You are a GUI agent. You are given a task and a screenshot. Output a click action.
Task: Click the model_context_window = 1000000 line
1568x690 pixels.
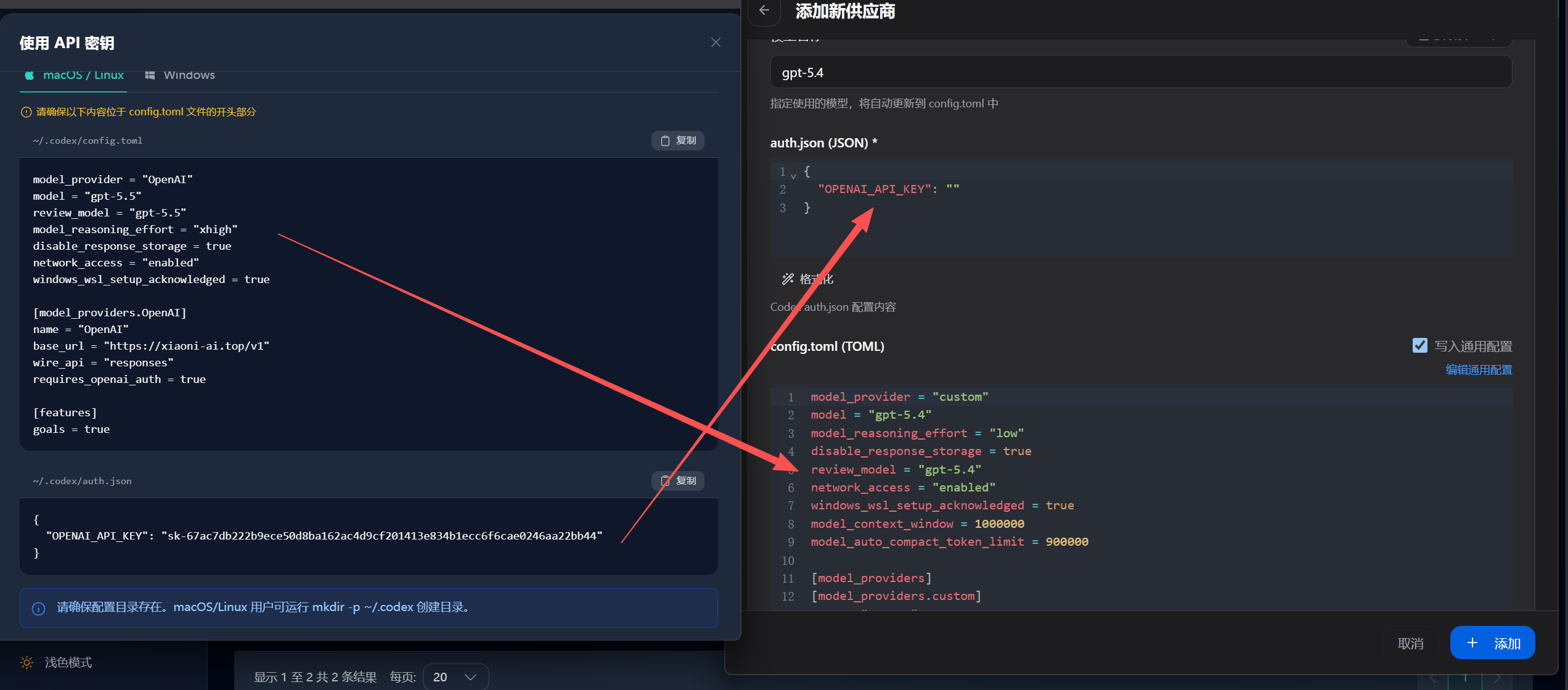click(x=917, y=524)
